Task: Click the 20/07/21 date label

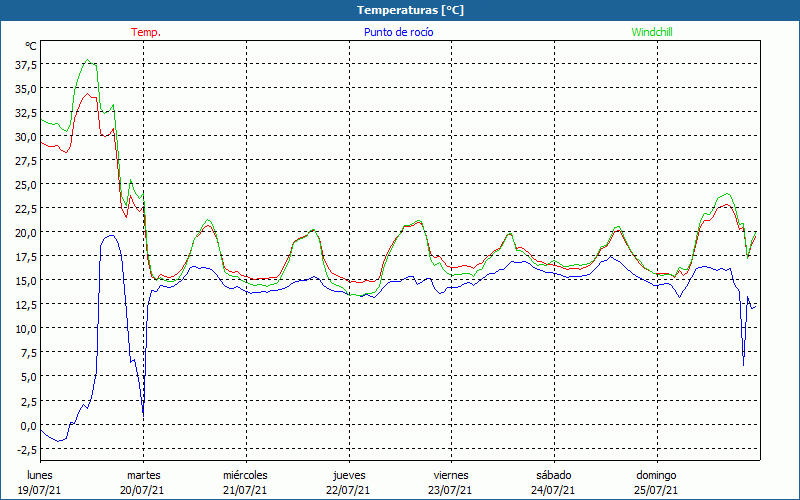Action: click(x=143, y=490)
